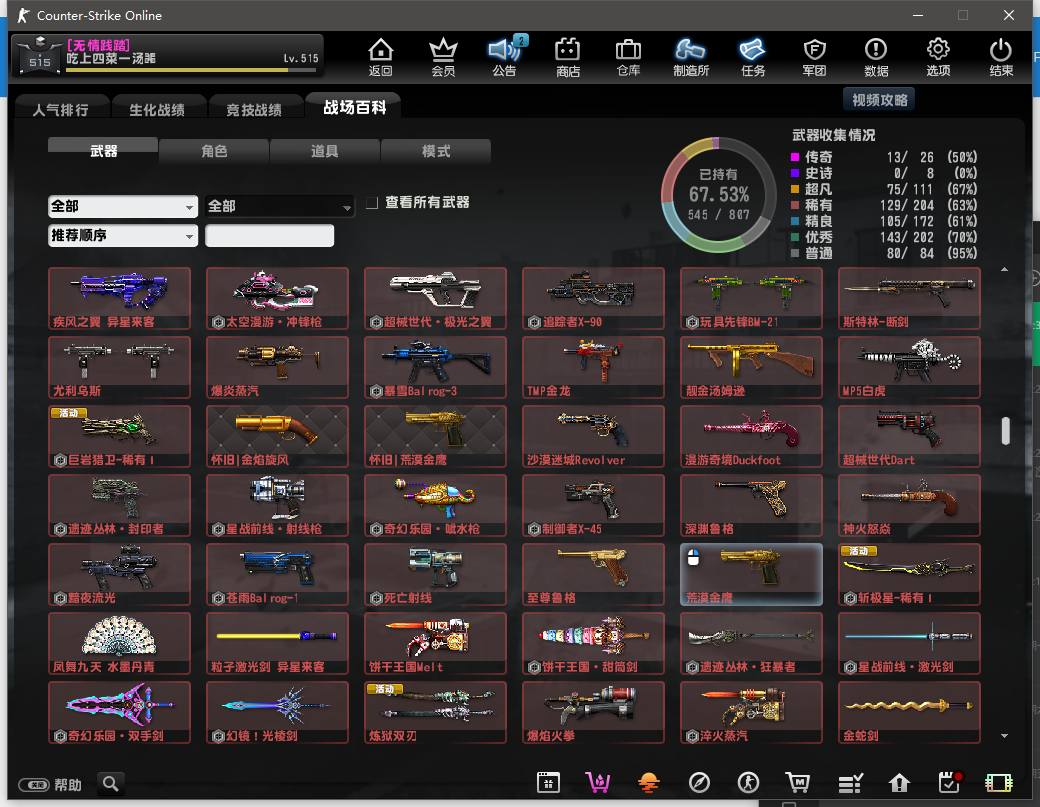This screenshot has height=807, width=1040.
Task: Click the 优秀 green rarity color swatch
Action: click(x=795, y=237)
